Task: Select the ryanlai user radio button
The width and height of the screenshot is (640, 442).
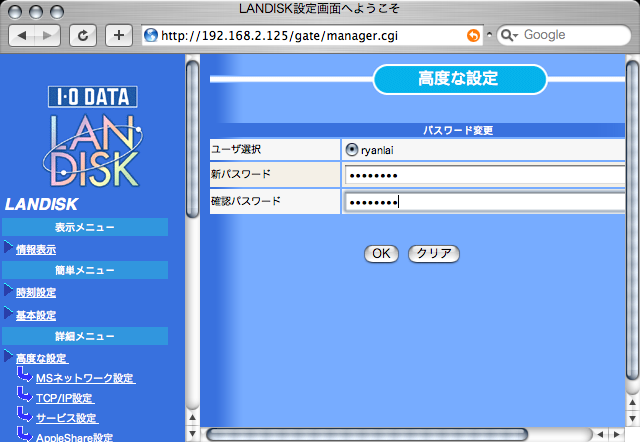Action: pyautogui.click(x=351, y=150)
